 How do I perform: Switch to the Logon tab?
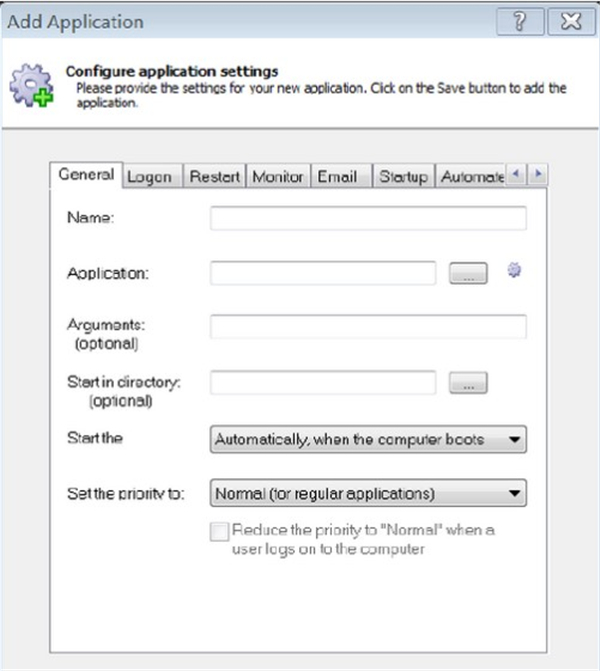point(150,176)
